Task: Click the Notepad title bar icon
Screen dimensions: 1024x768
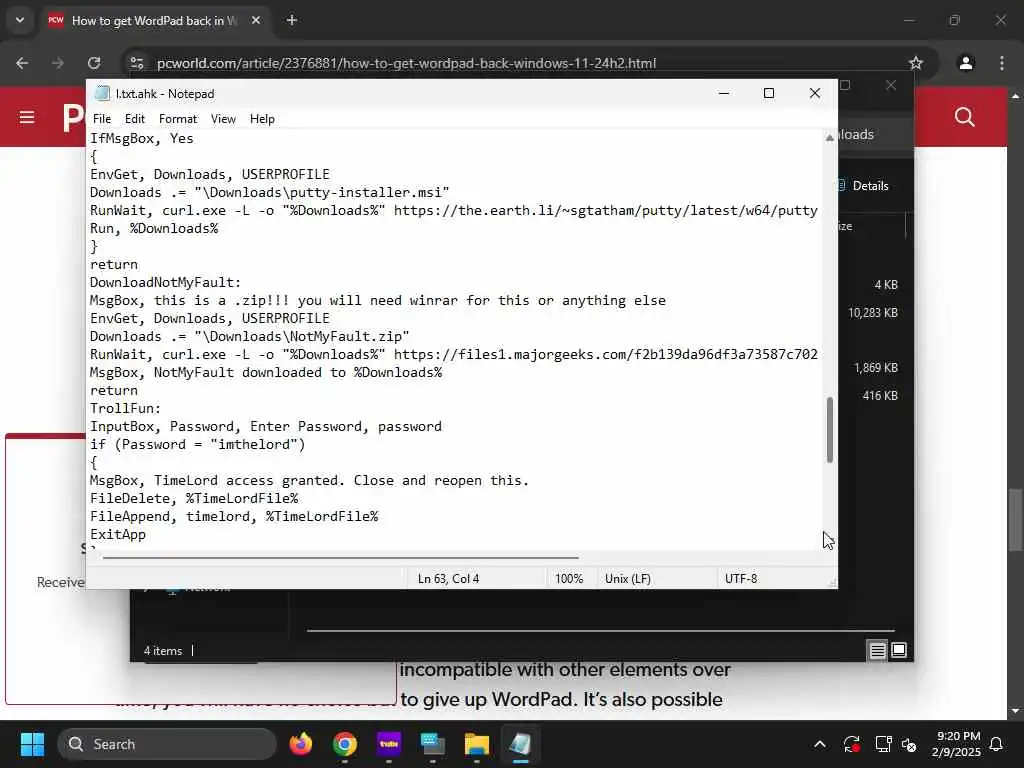Action: [x=102, y=93]
